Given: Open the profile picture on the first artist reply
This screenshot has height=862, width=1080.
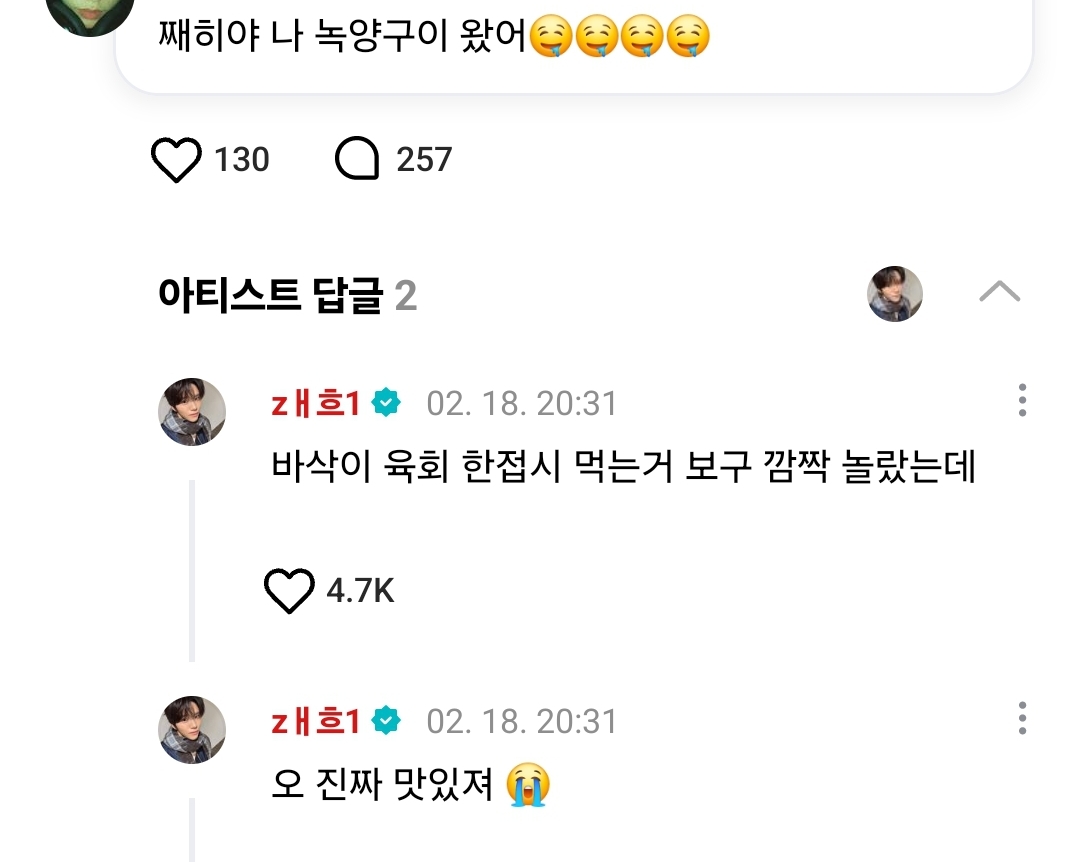Looking at the screenshot, I should click(192, 412).
